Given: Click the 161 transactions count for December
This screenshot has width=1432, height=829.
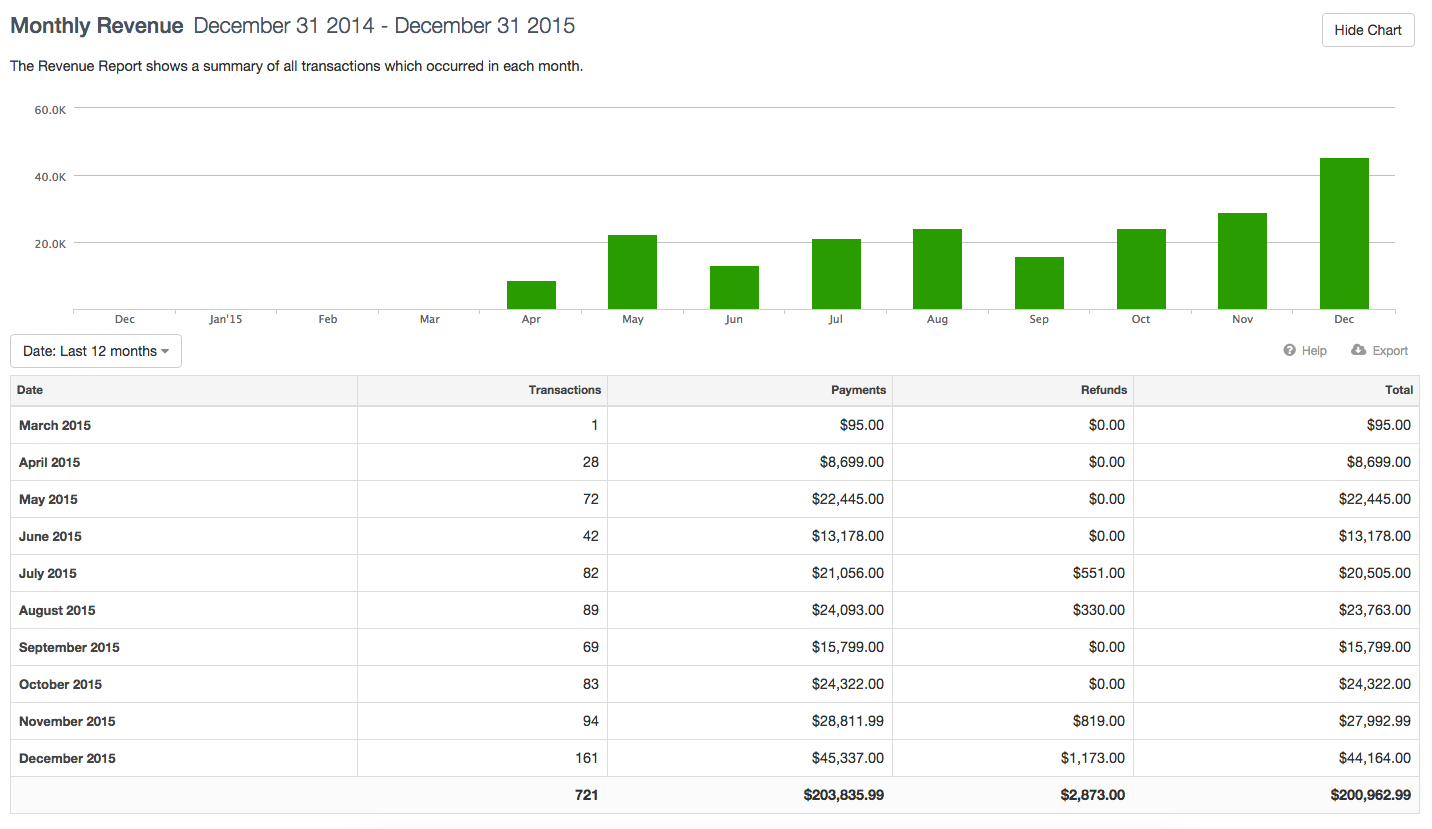Looking at the screenshot, I should point(587,759).
